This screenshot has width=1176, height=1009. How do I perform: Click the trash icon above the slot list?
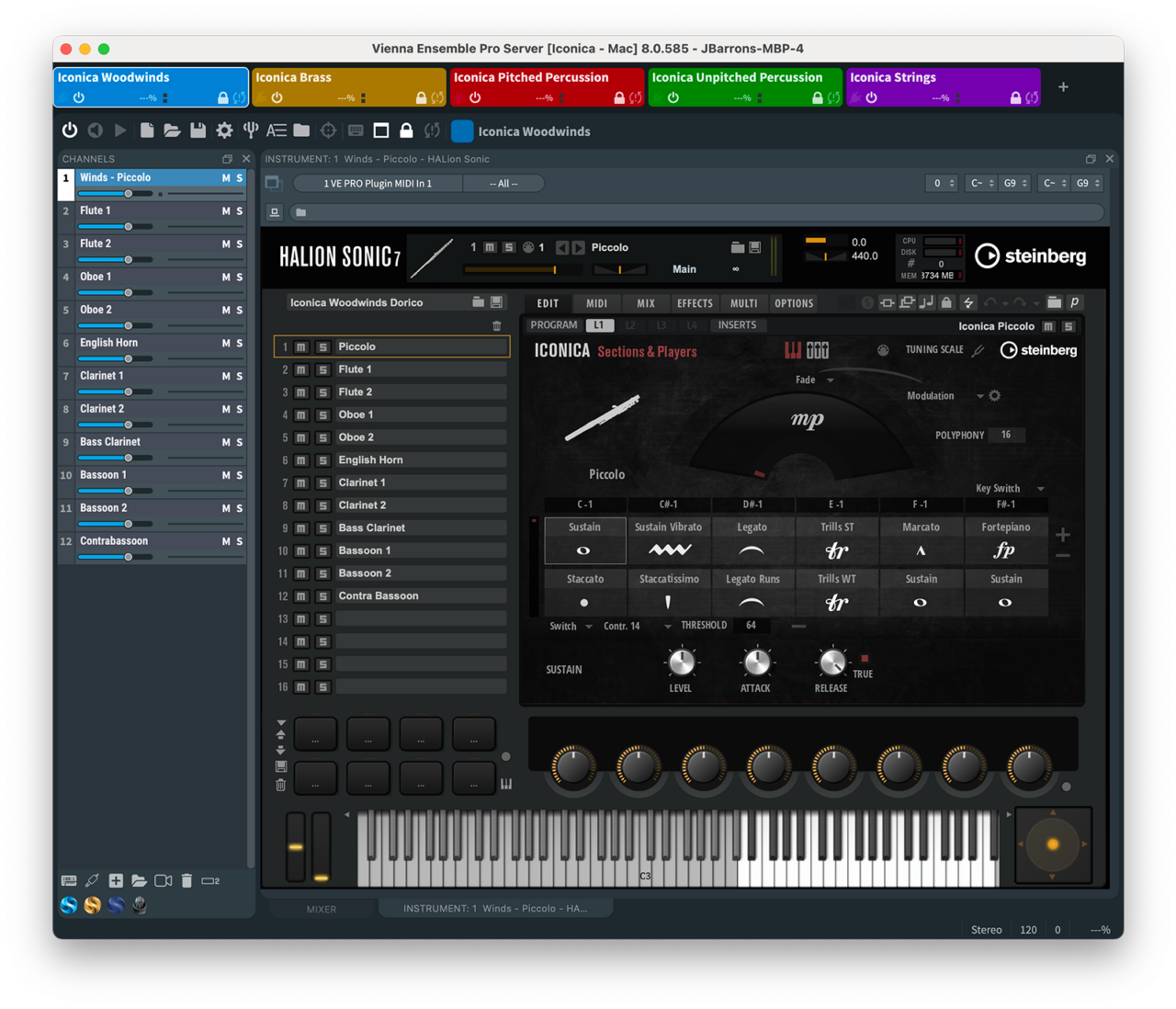pyautogui.click(x=497, y=325)
